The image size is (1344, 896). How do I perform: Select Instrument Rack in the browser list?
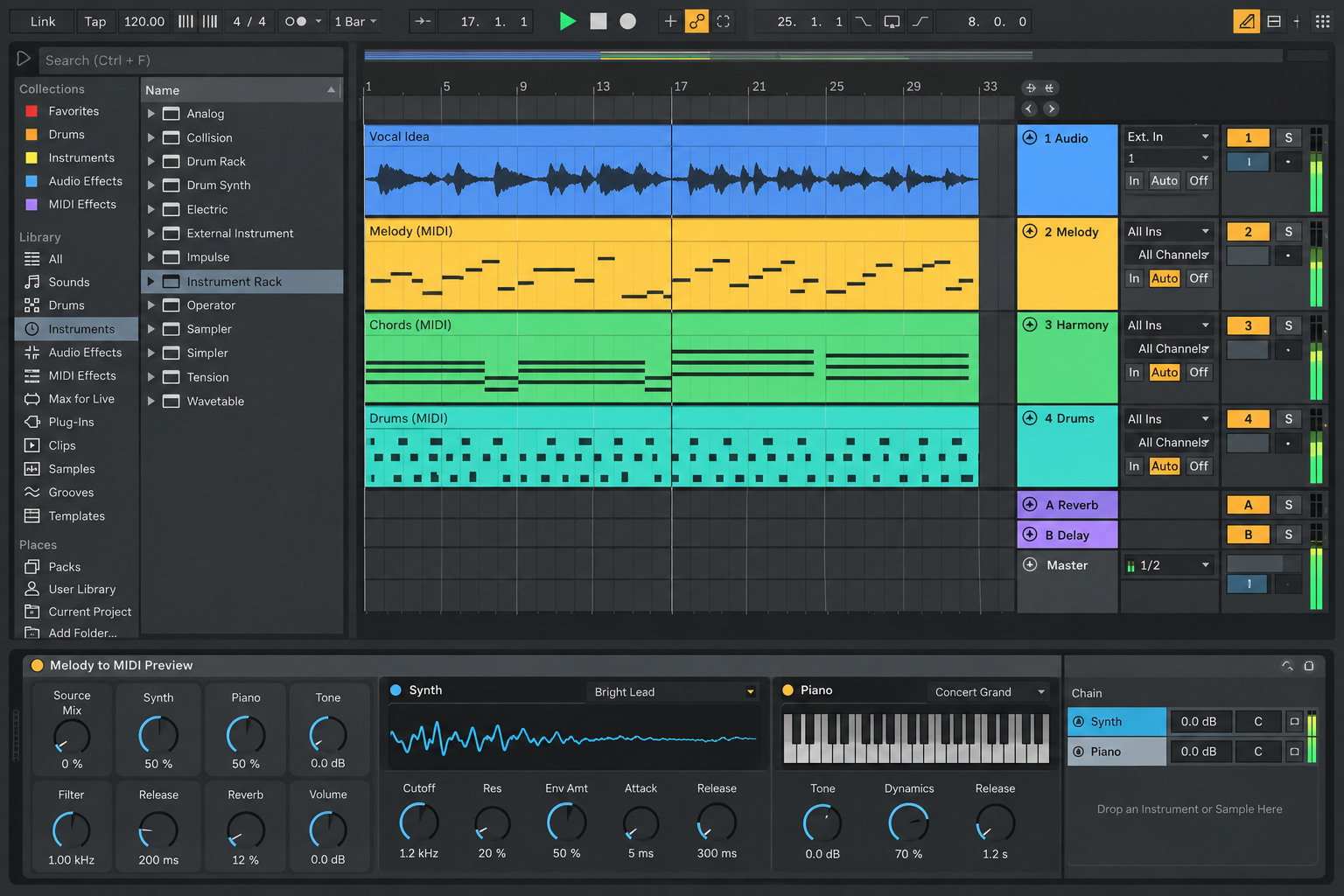coord(242,282)
